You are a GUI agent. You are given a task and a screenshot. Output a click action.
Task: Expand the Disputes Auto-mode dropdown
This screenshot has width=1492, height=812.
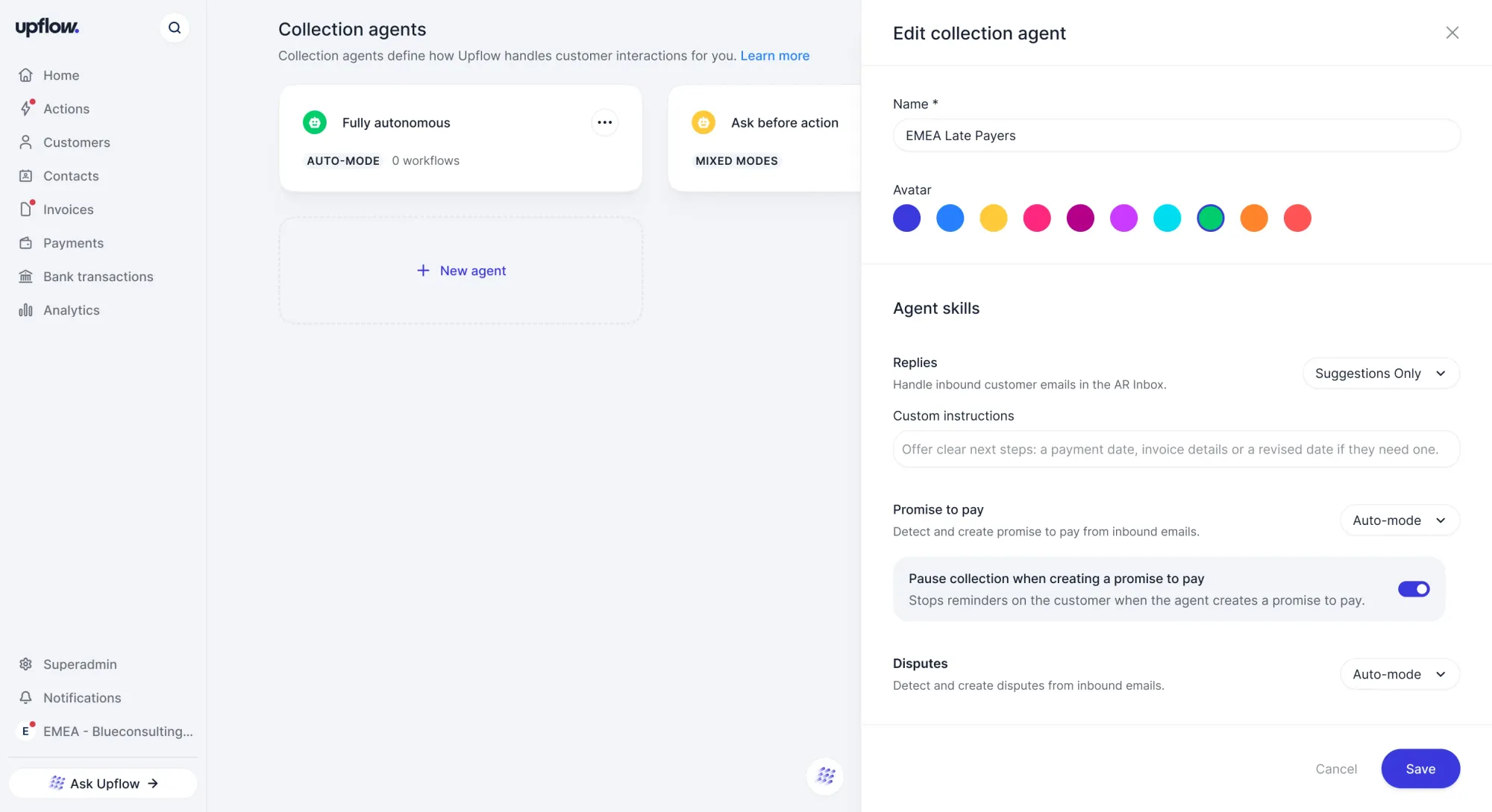(x=1399, y=674)
